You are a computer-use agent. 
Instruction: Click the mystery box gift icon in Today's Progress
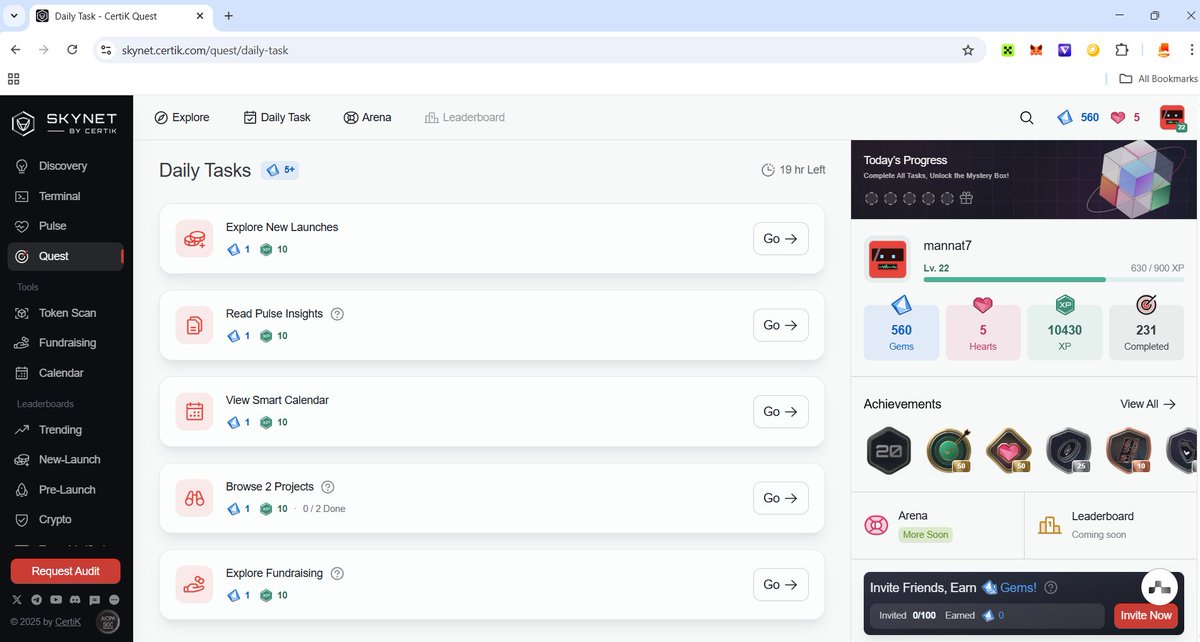[x=966, y=198]
